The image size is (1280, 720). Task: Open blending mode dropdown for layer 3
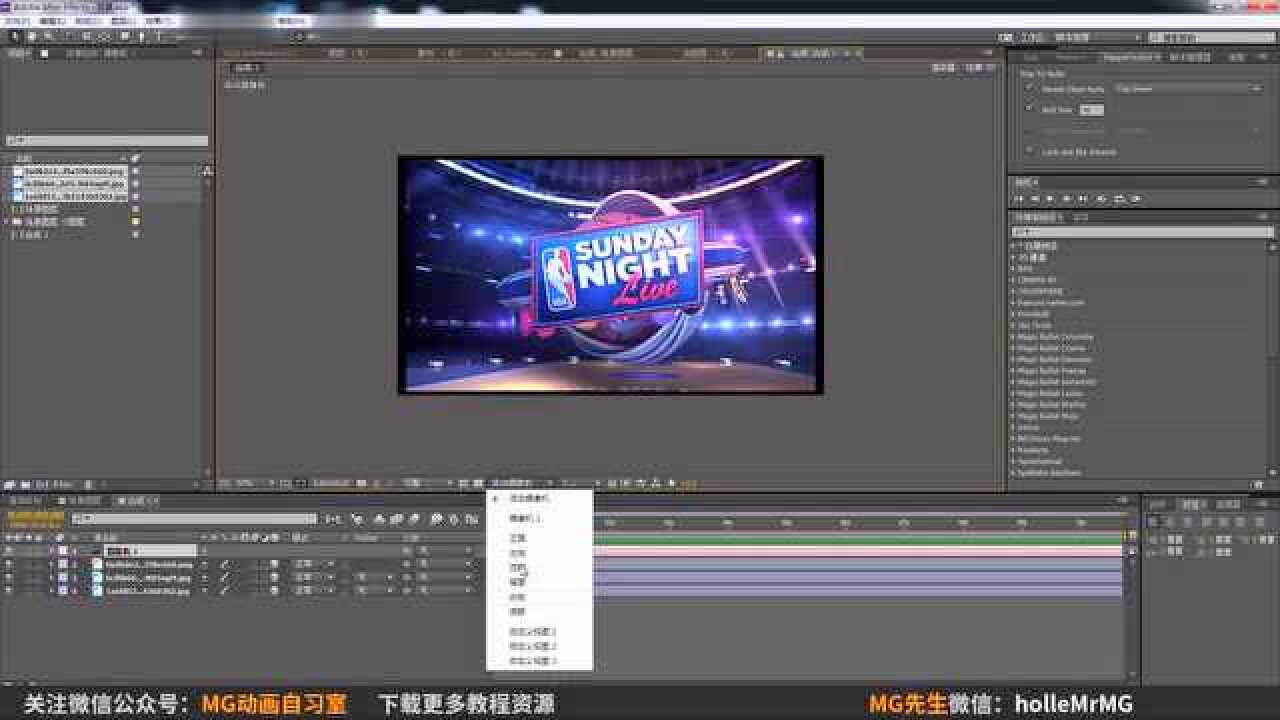click(313, 577)
